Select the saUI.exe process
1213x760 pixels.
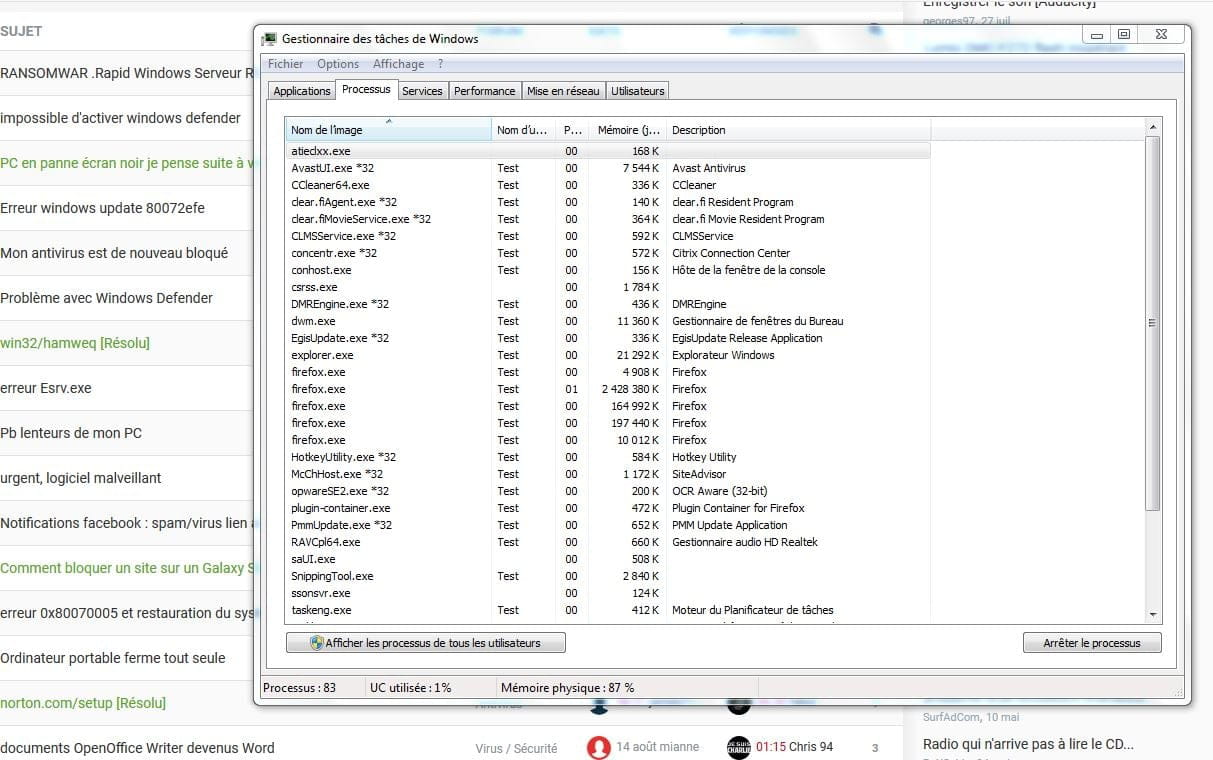click(x=607, y=559)
